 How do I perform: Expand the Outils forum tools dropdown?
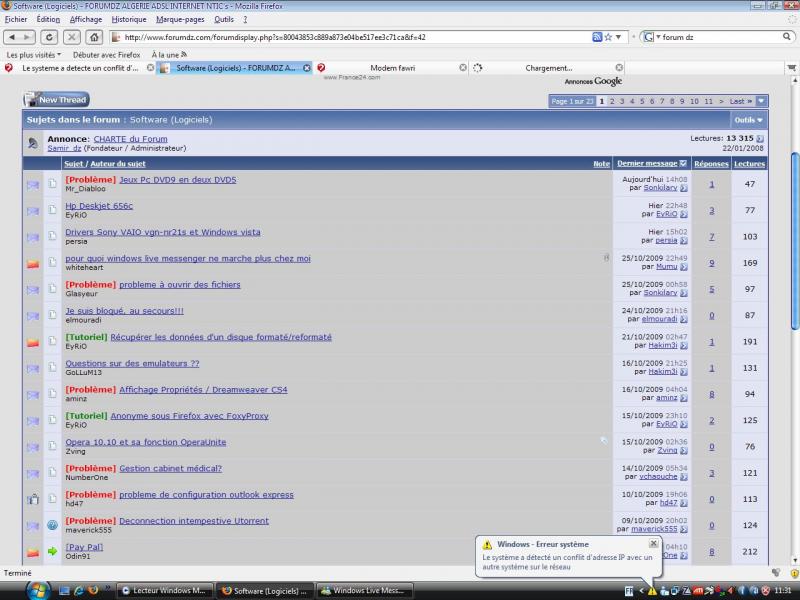tap(748, 120)
